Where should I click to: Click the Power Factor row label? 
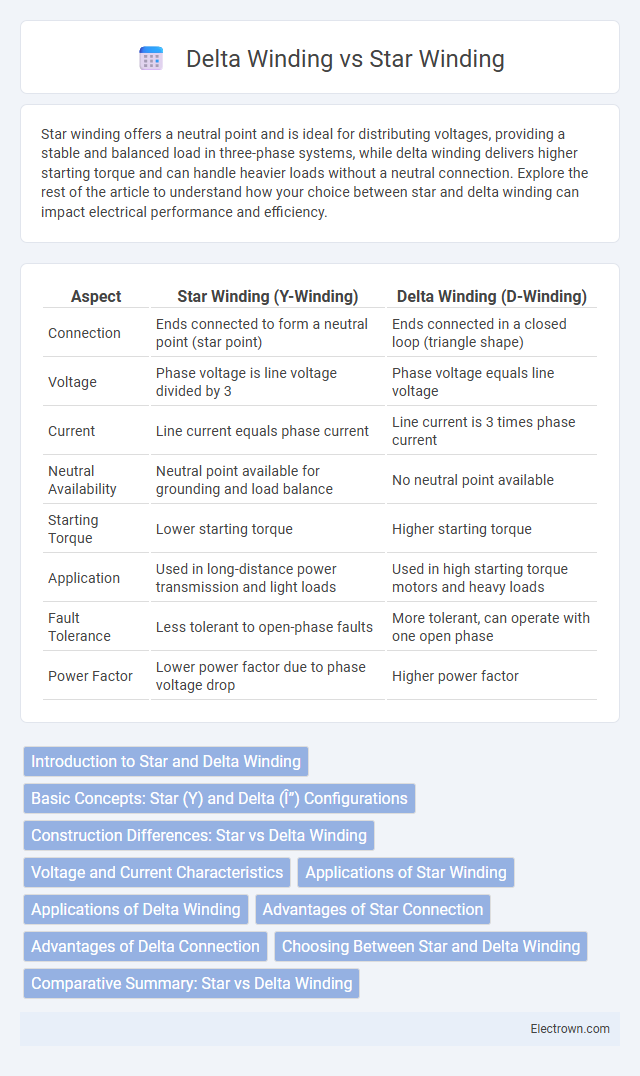coord(91,676)
